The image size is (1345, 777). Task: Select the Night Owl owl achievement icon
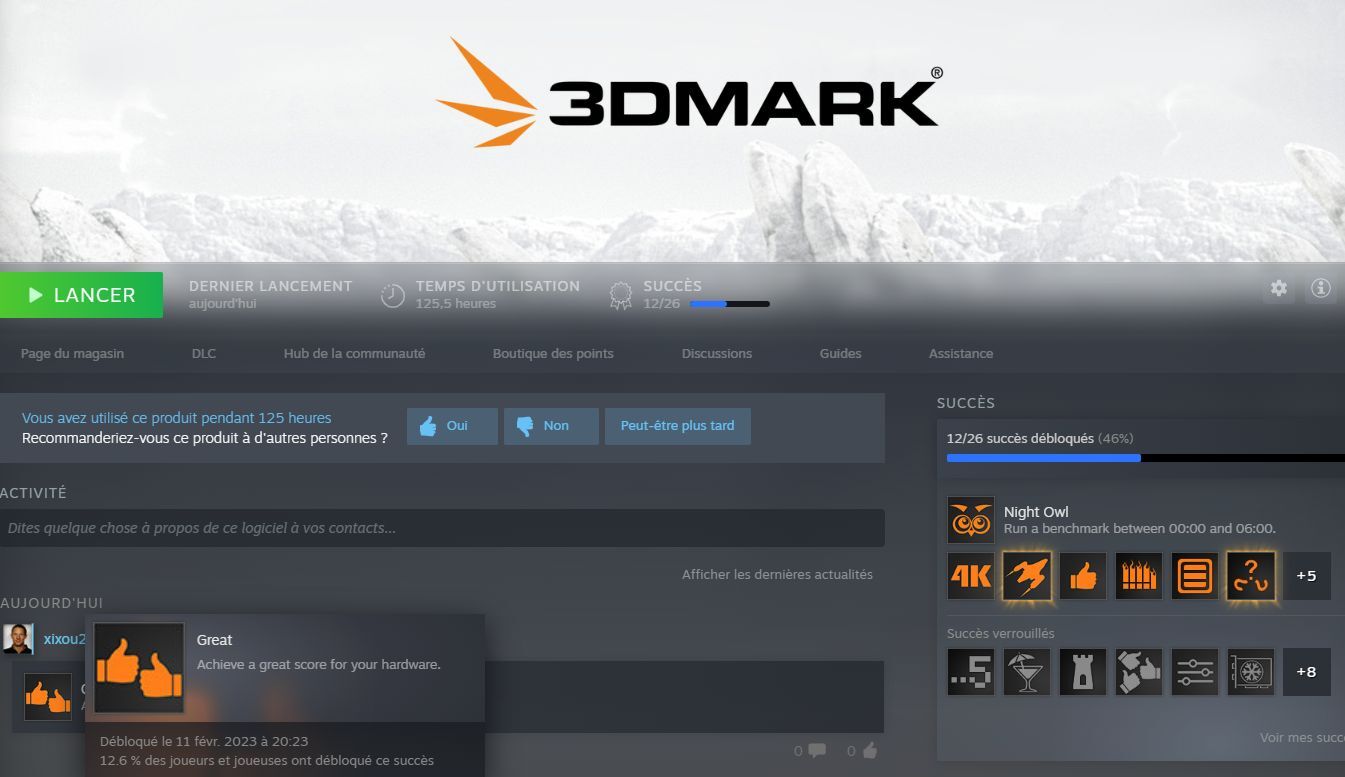[971, 520]
